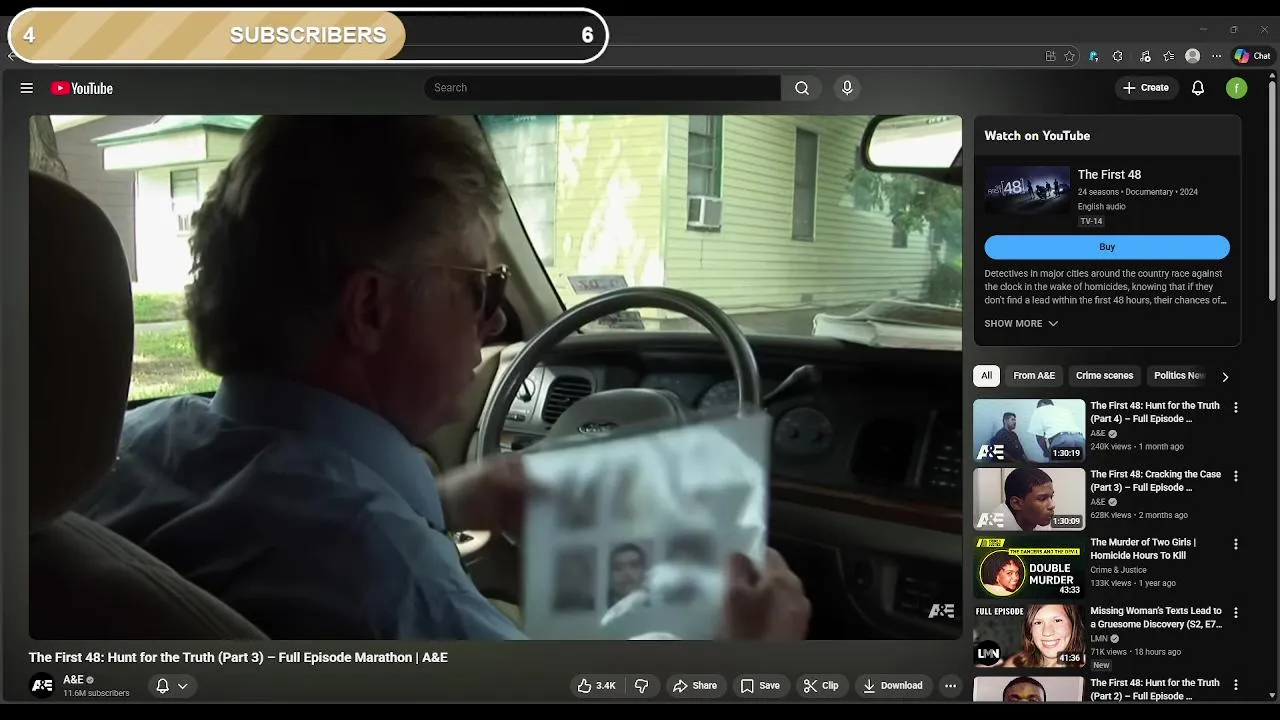Open options for Hunt for the Truth Part 2
The height and width of the screenshot is (720, 1280).
(x=1236, y=685)
